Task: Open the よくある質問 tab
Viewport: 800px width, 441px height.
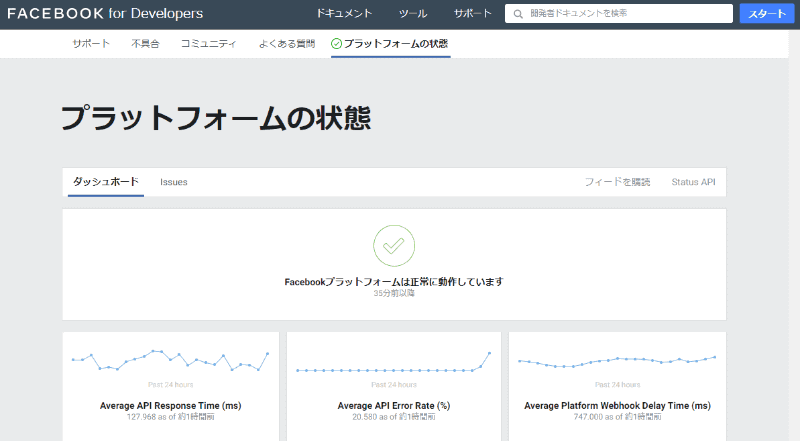Action: (x=287, y=44)
